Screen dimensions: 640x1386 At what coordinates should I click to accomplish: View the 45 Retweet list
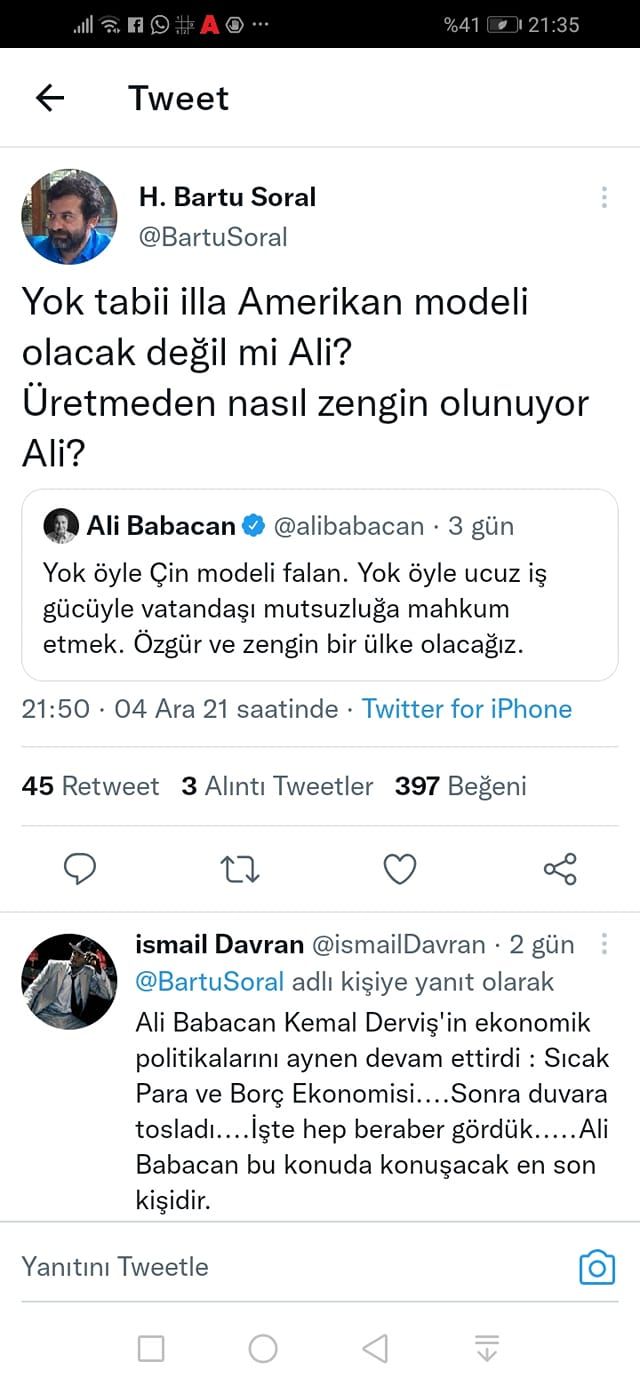click(90, 787)
